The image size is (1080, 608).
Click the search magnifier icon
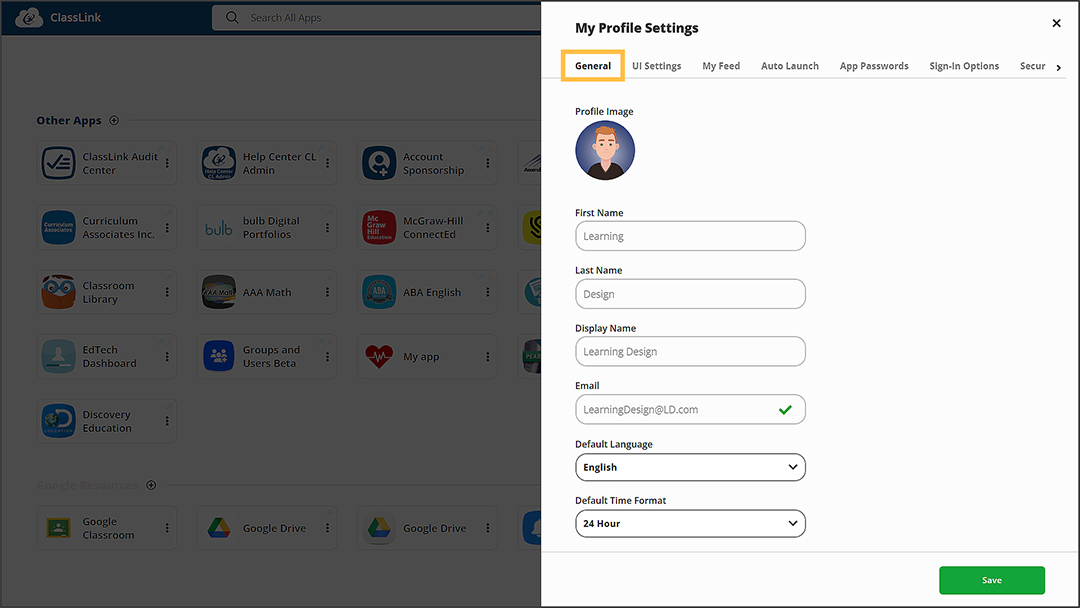[232, 17]
